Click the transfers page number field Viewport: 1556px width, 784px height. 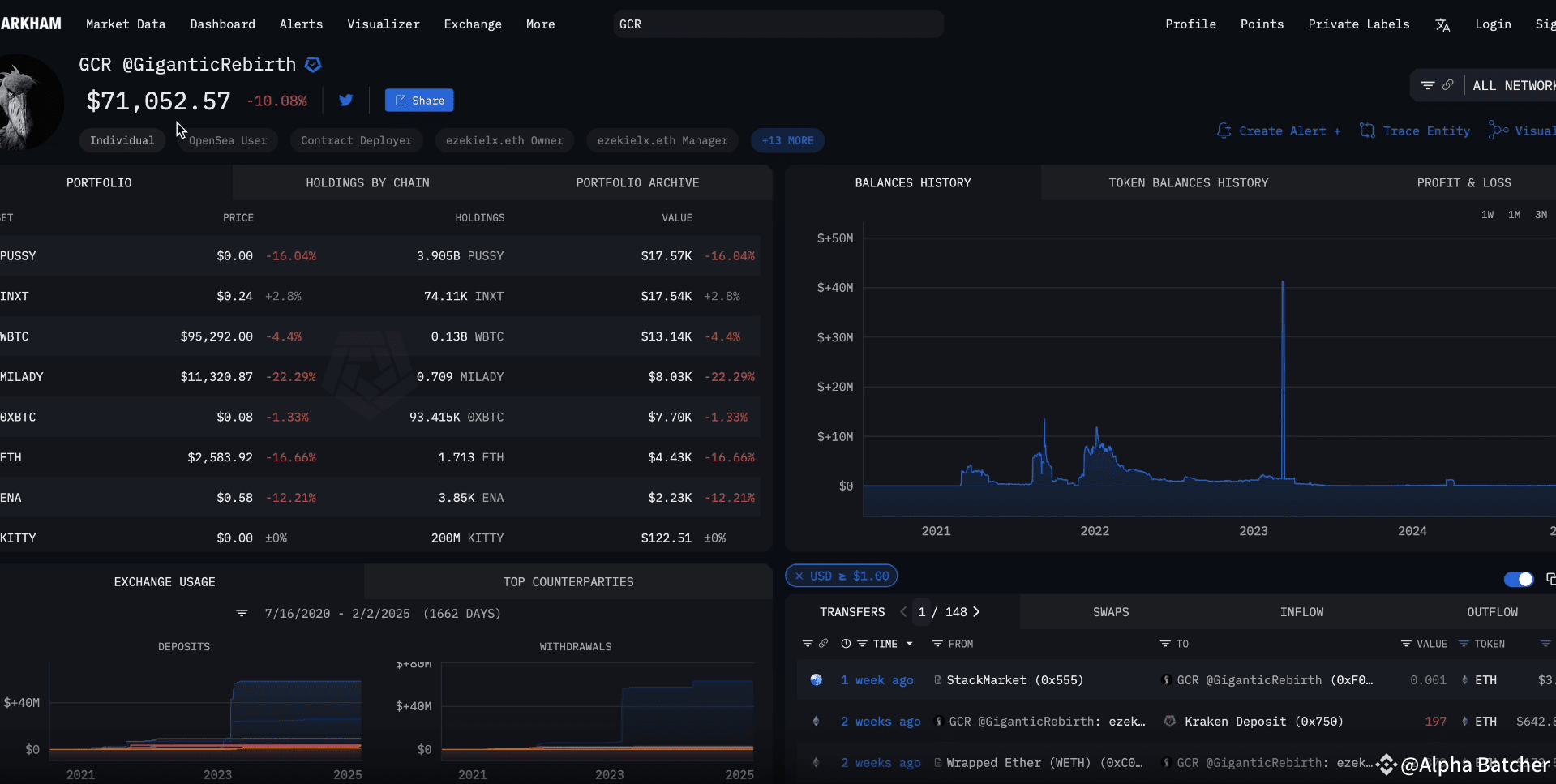[922, 612]
